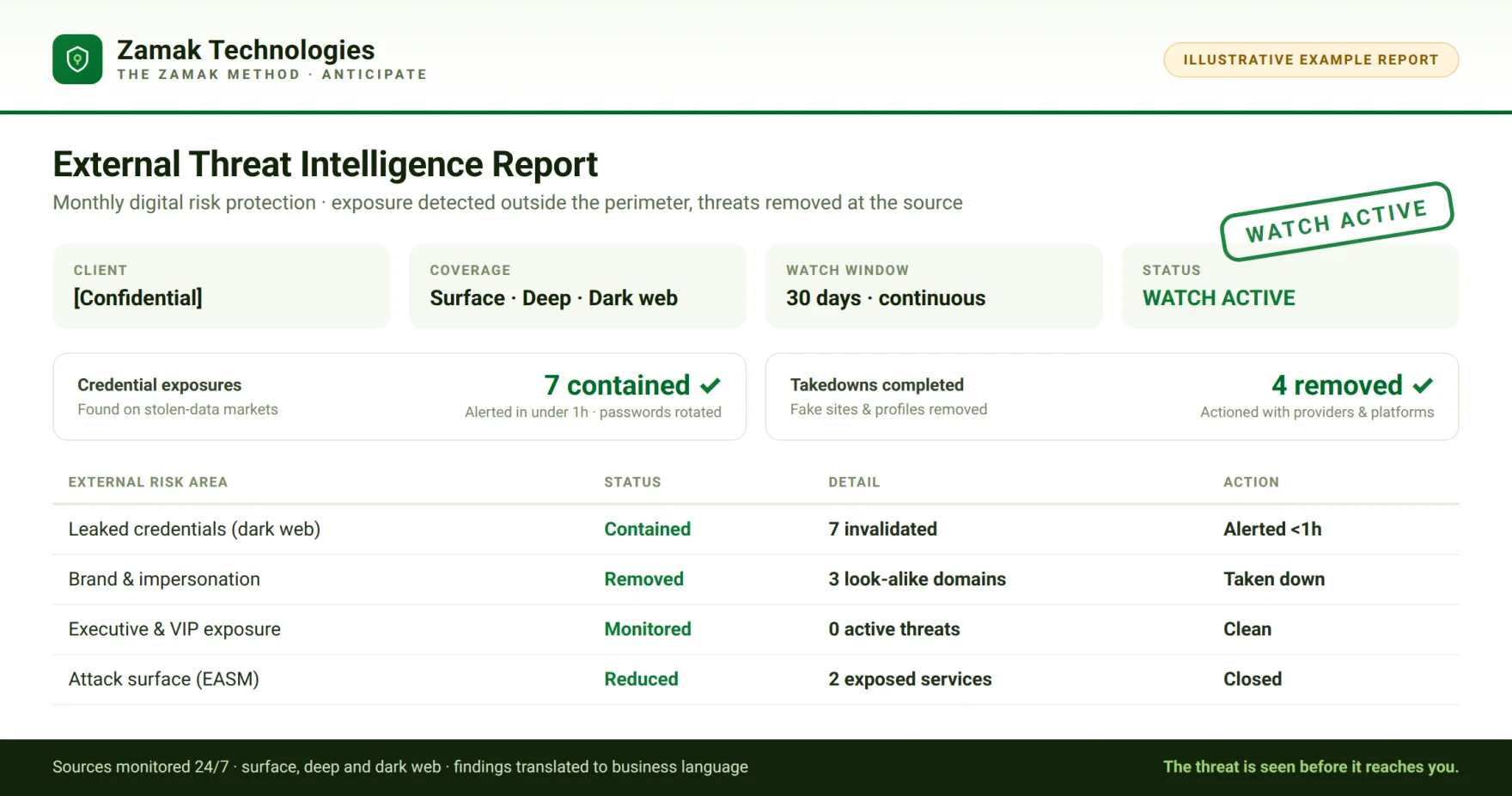Select the Leaked credentials (dark web) row
The width and height of the screenshot is (1512, 796).
[756, 530]
